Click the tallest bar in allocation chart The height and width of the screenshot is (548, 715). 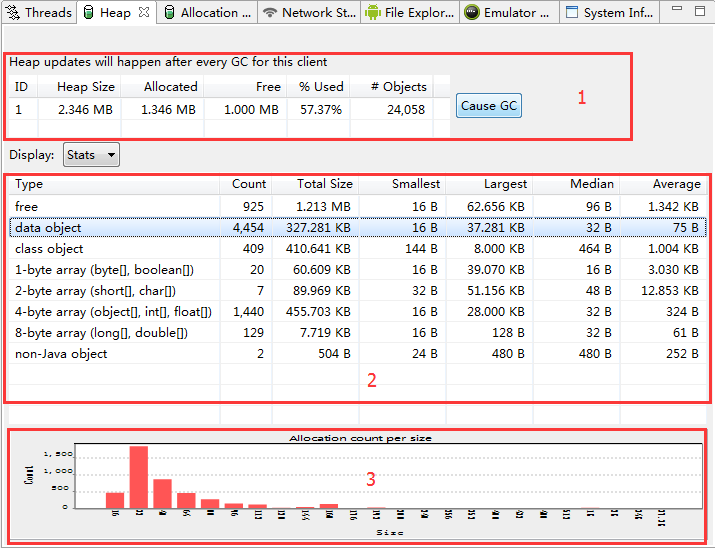click(x=139, y=477)
